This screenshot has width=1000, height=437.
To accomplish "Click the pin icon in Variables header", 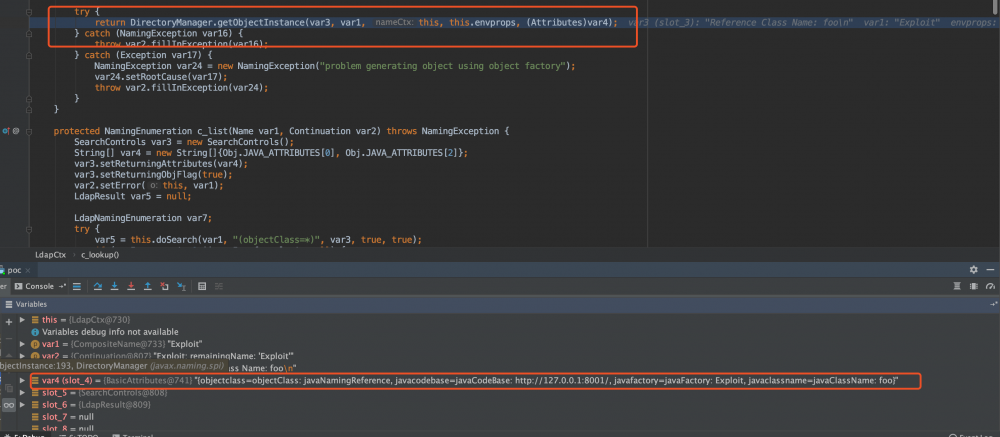I will coord(992,304).
